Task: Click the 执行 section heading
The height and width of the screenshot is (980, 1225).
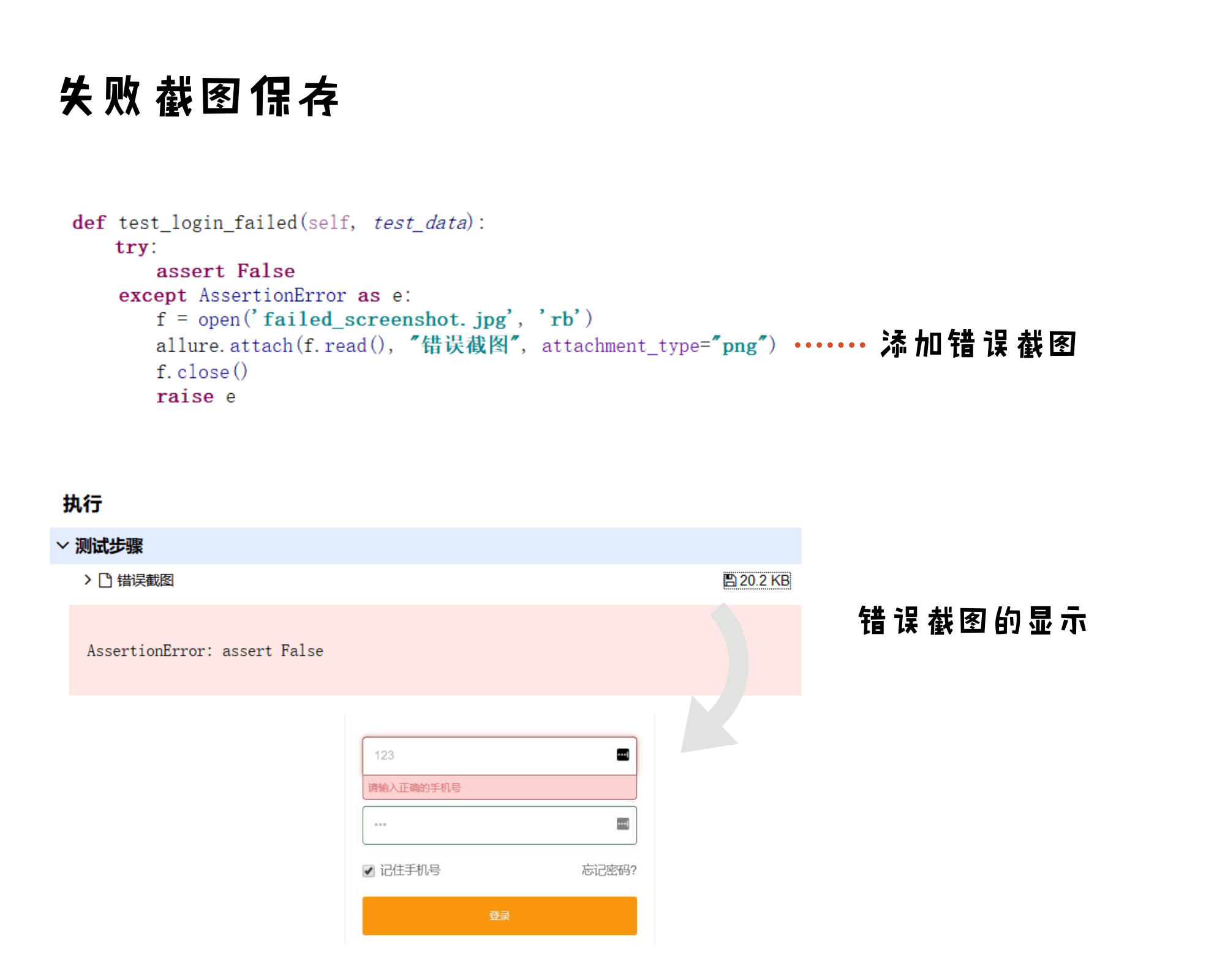Action: coord(83,503)
